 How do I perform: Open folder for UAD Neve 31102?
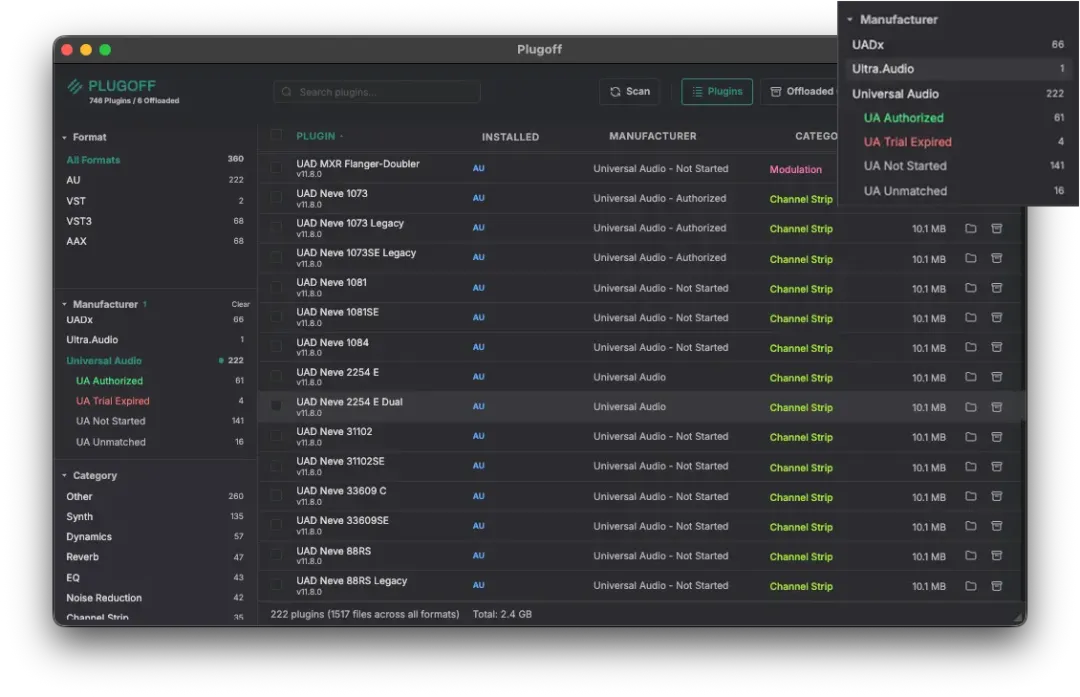pos(970,437)
